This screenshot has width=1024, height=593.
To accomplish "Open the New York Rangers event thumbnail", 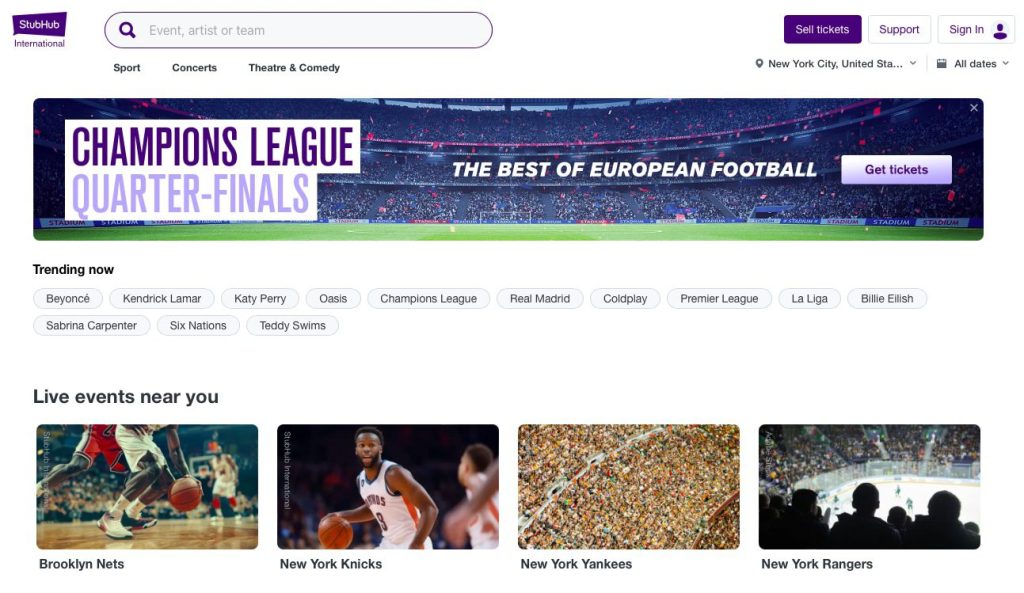I will [869, 487].
